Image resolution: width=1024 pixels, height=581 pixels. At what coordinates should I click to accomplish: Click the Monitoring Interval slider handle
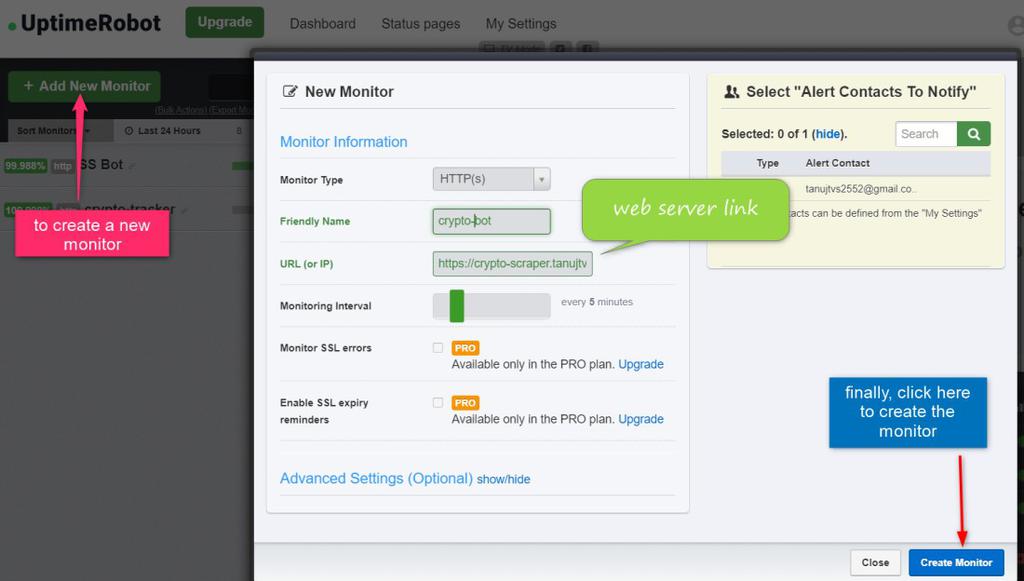(x=456, y=306)
